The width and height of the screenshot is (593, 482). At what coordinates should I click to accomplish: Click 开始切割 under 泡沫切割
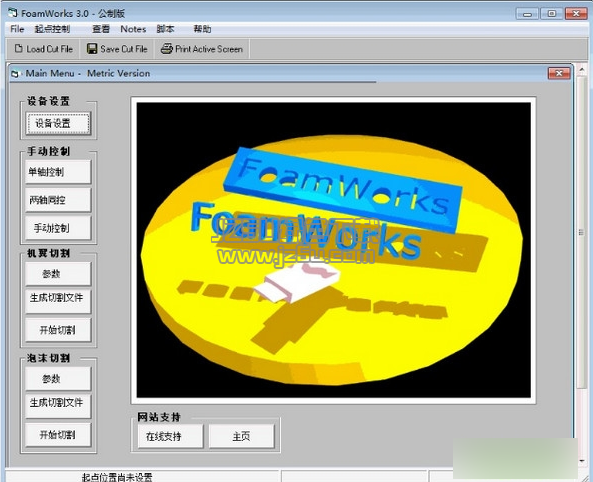coord(58,435)
